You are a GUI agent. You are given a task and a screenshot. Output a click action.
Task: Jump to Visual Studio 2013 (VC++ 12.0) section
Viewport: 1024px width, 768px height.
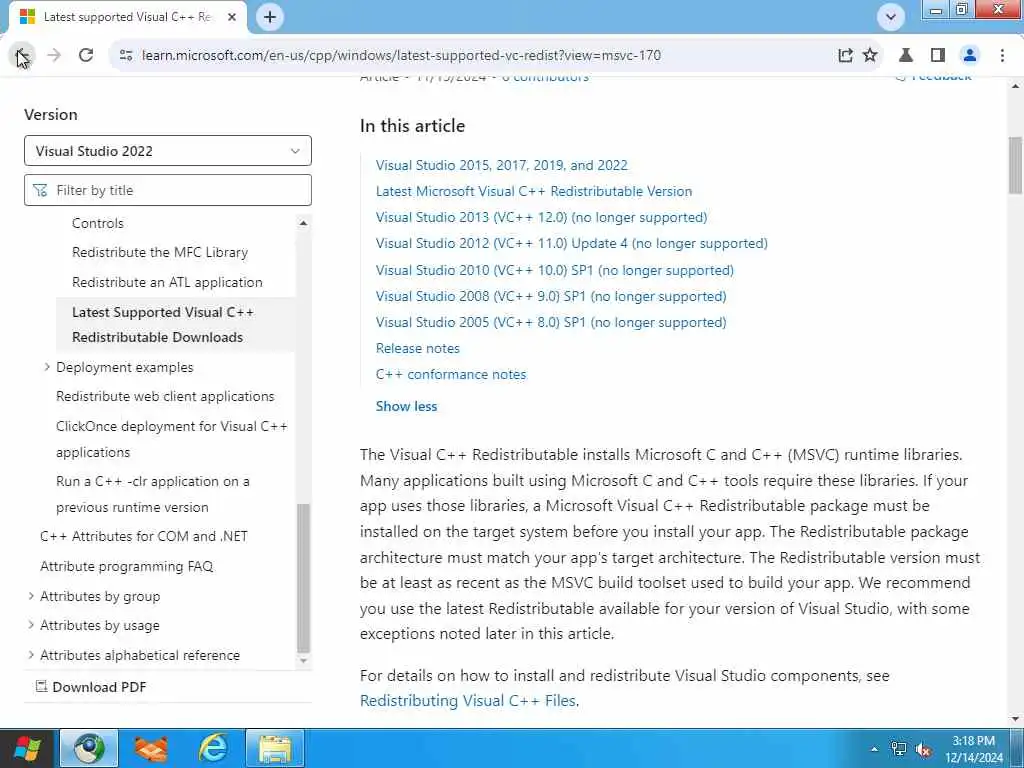coord(541,217)
